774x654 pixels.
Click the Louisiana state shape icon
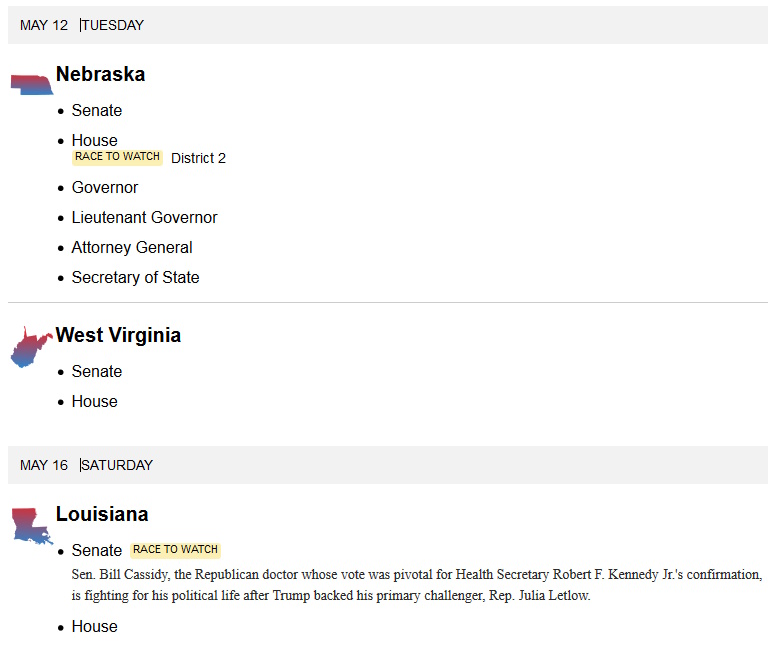[31, 525]
